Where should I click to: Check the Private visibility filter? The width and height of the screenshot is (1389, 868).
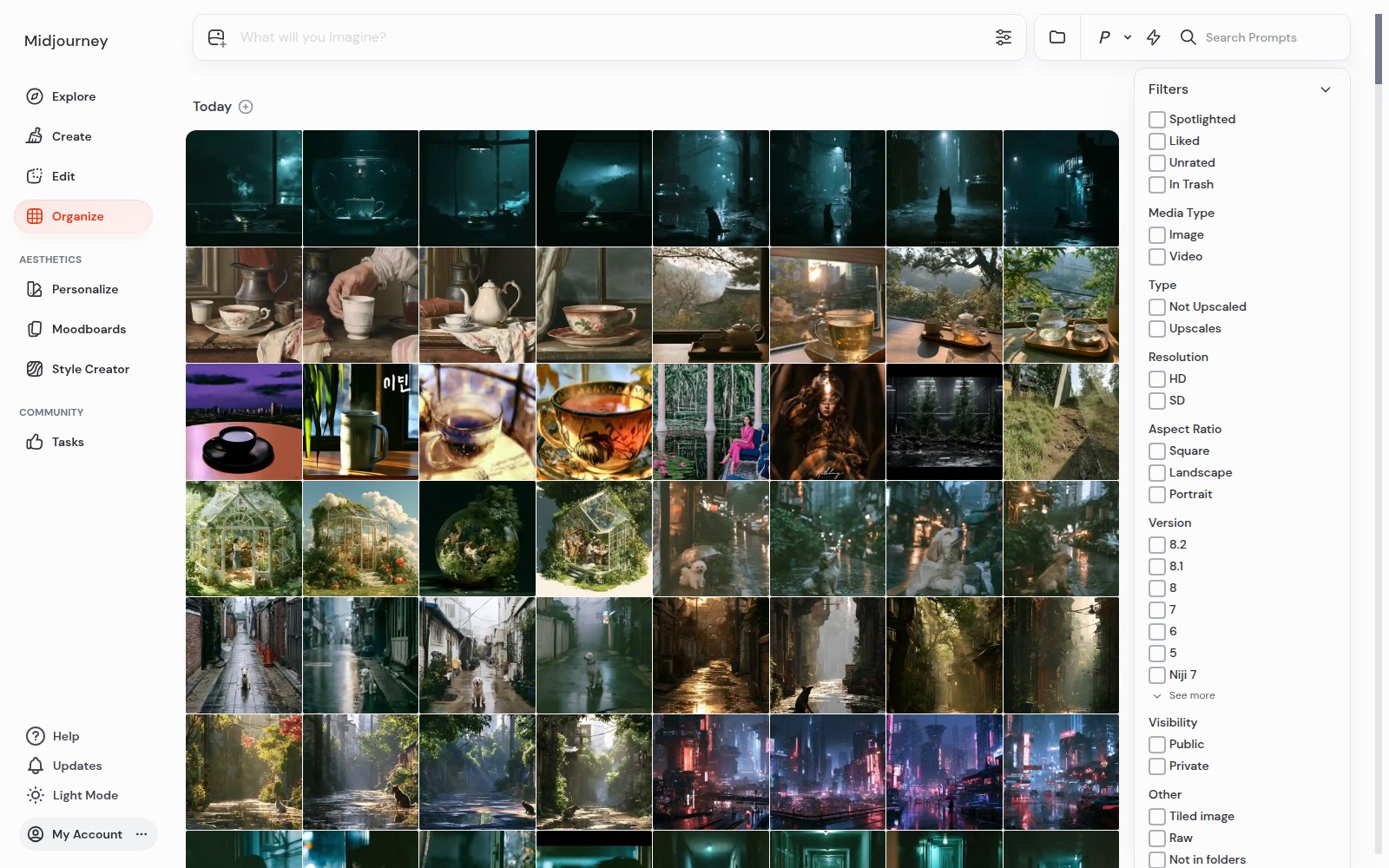[1157, 766]
